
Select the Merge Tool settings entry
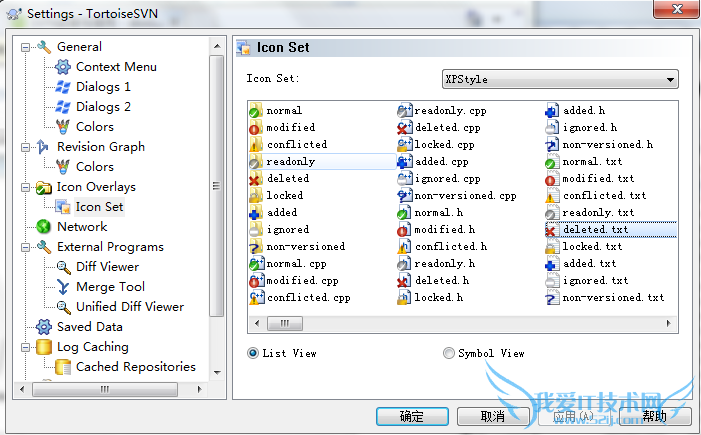tap(110, 287)
